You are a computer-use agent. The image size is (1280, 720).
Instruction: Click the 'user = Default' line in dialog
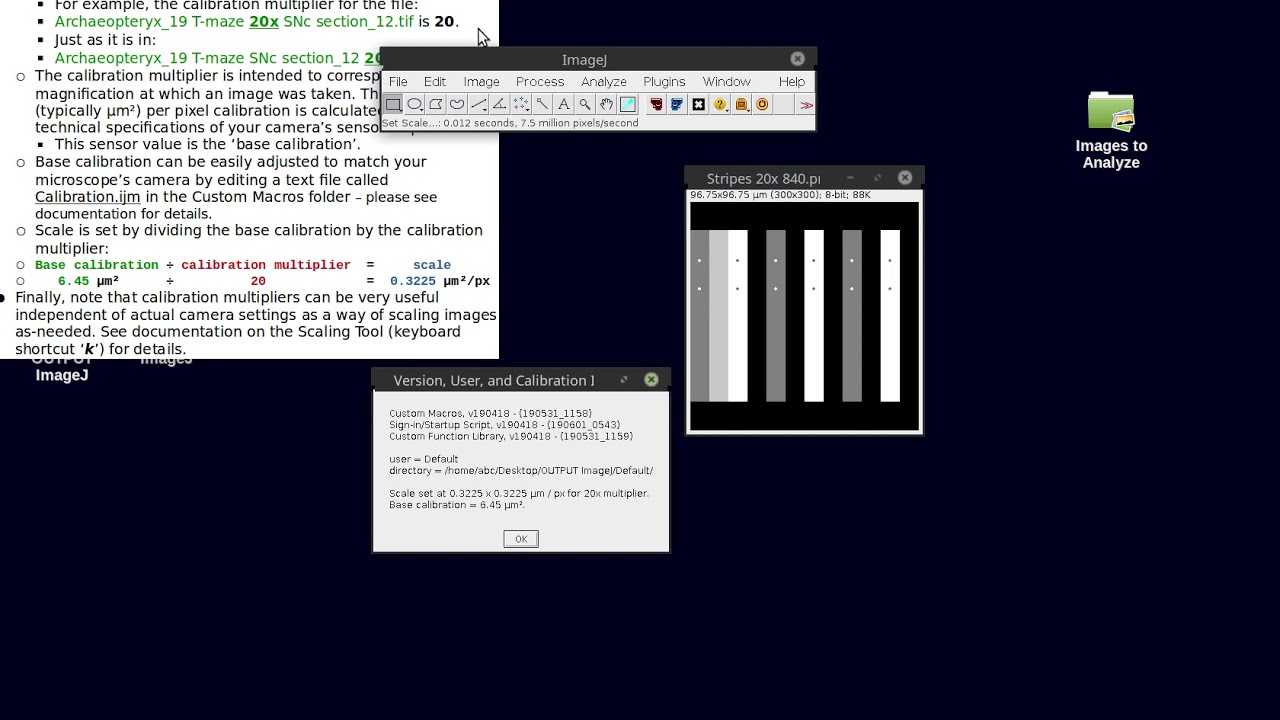coord(424,459)
